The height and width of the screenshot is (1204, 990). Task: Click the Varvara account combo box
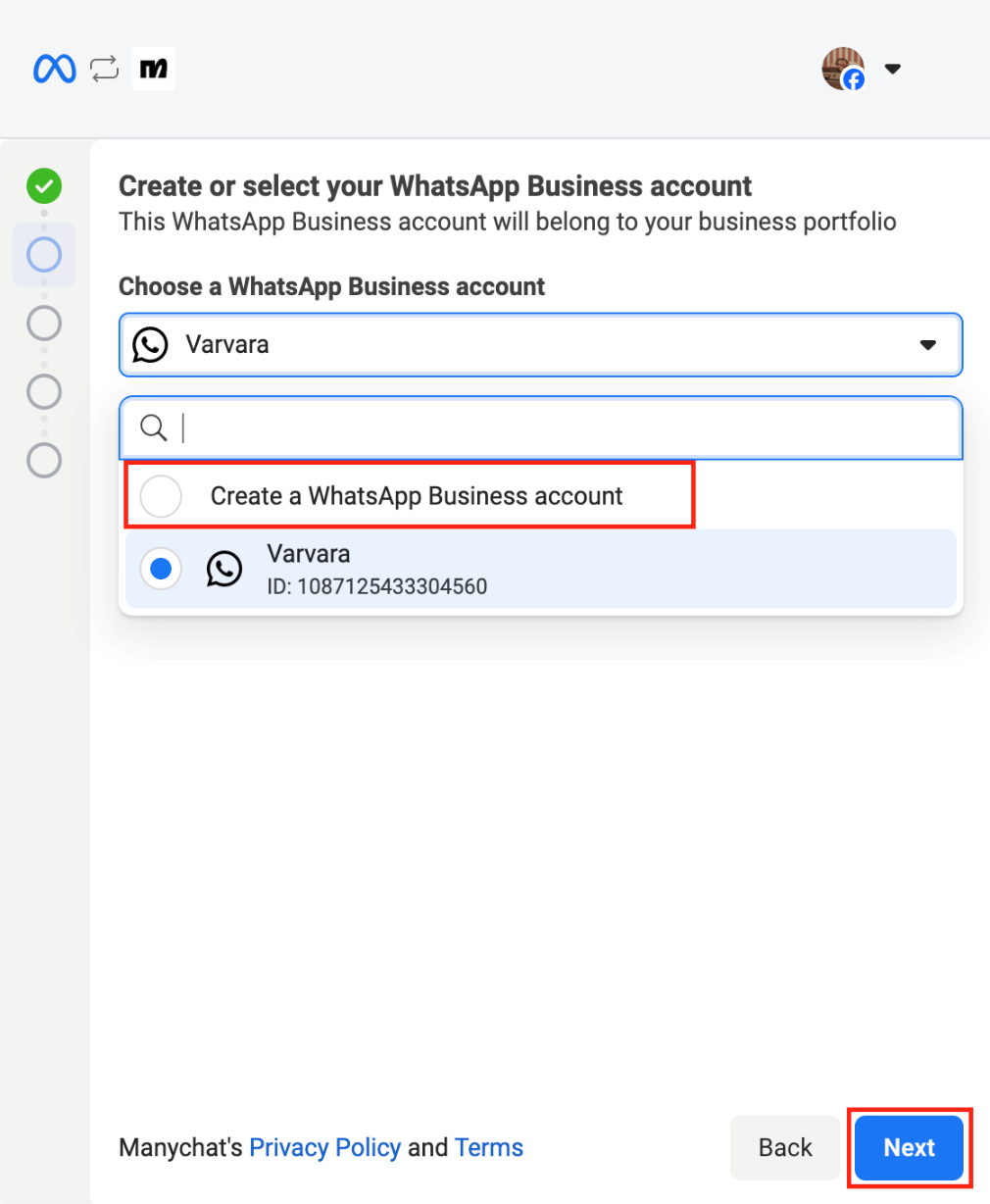539,345
